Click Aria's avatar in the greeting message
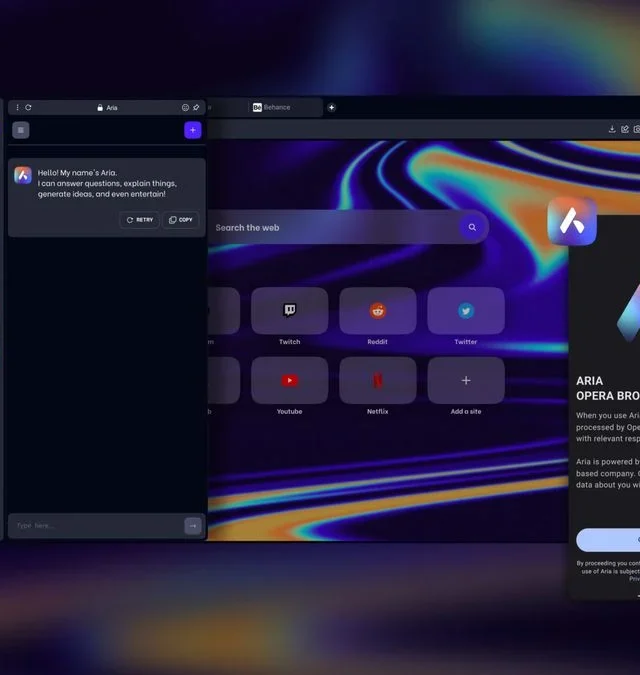 (23, 175)
